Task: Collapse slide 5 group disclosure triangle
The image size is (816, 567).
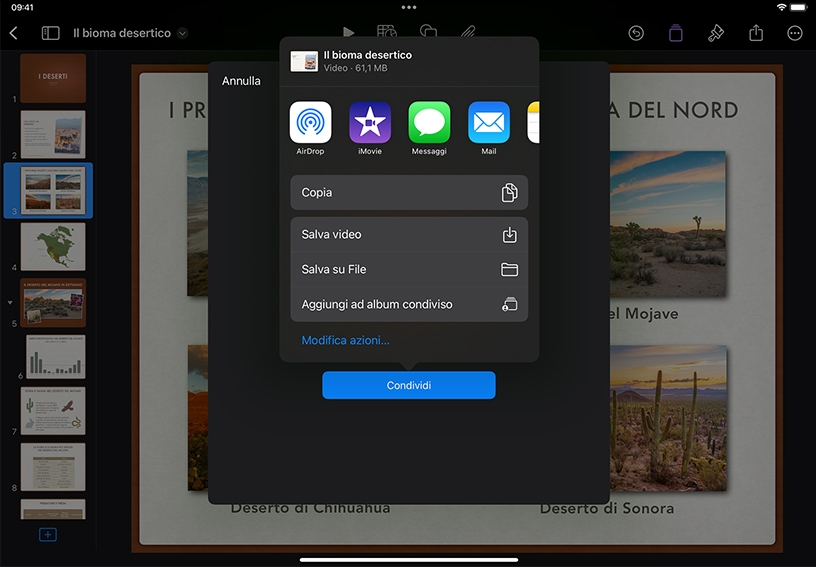Action: click(10, 302)
